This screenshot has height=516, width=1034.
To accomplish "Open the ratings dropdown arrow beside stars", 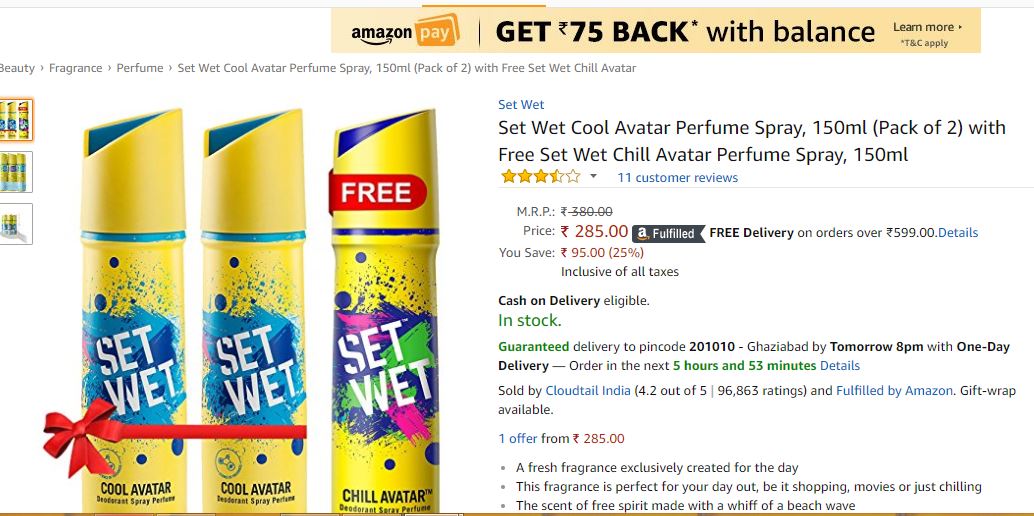I will coord(593,177).
